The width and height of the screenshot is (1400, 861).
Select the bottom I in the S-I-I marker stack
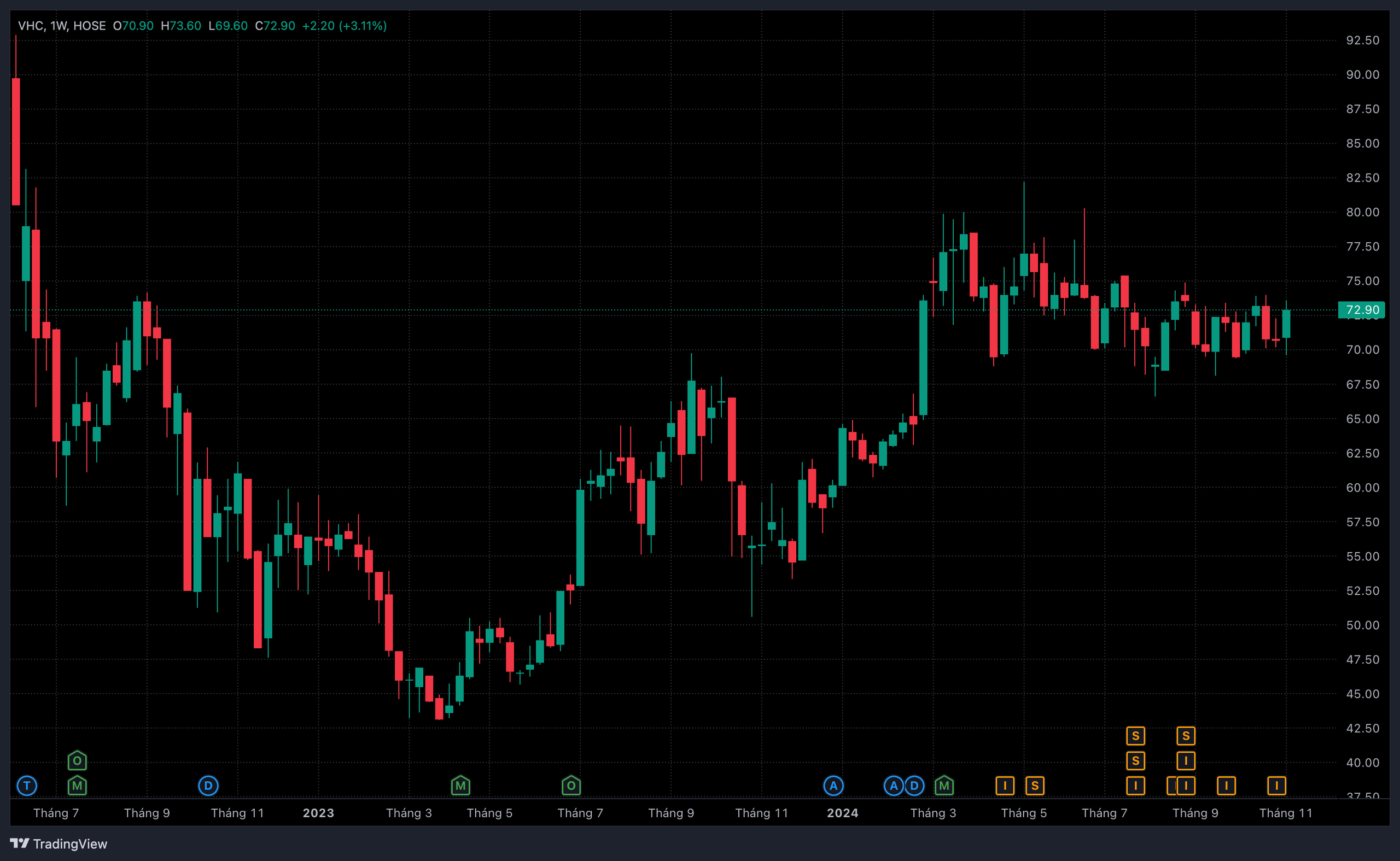pos(1186,786)
